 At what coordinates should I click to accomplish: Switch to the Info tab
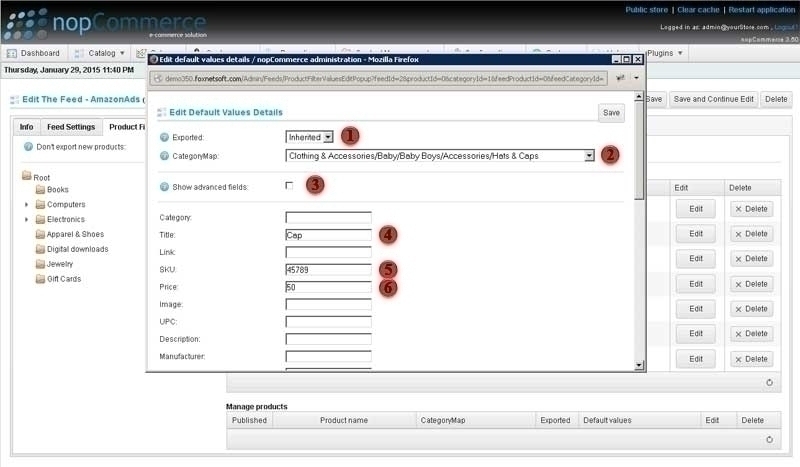[27, 127]
